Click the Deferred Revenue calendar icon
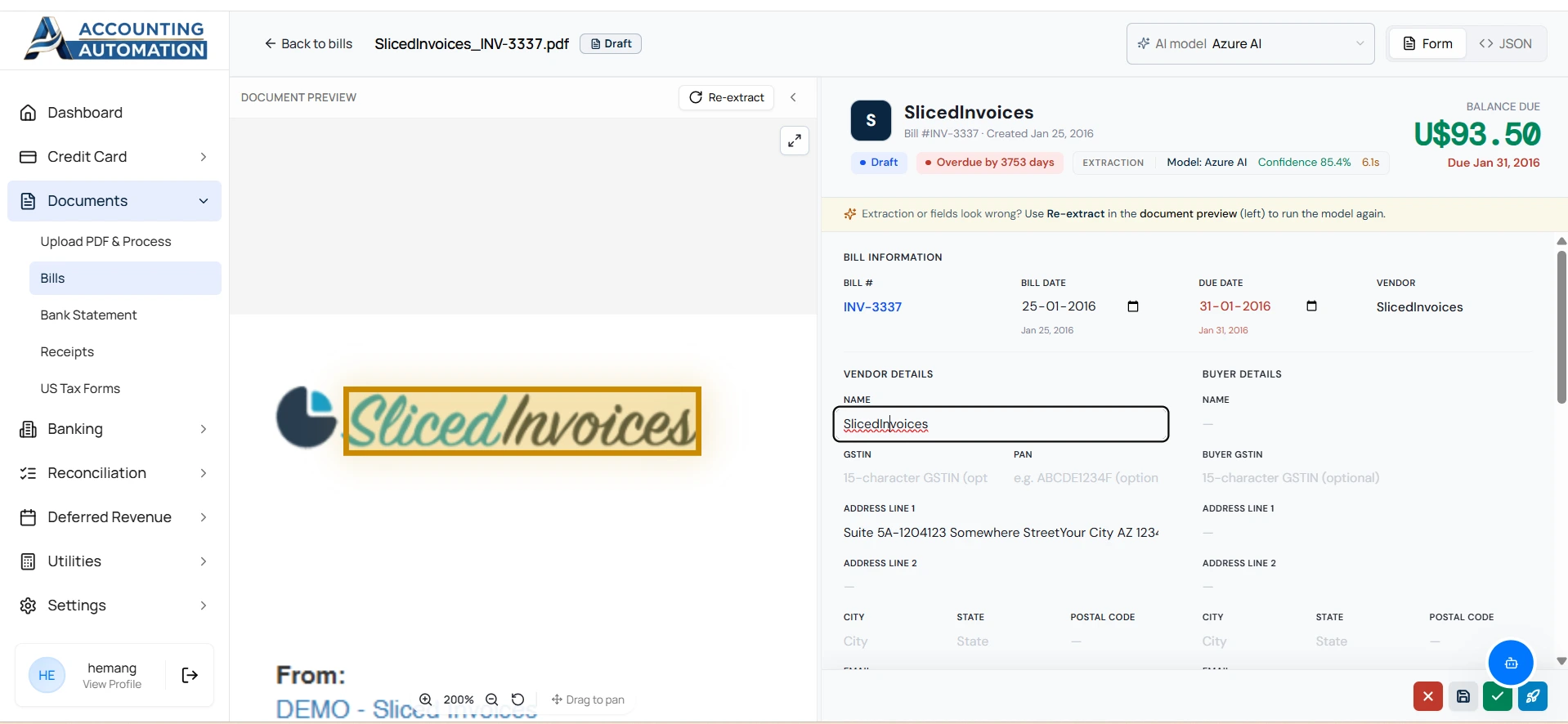Screen dimensions: 1568x724 pos(28,517)
